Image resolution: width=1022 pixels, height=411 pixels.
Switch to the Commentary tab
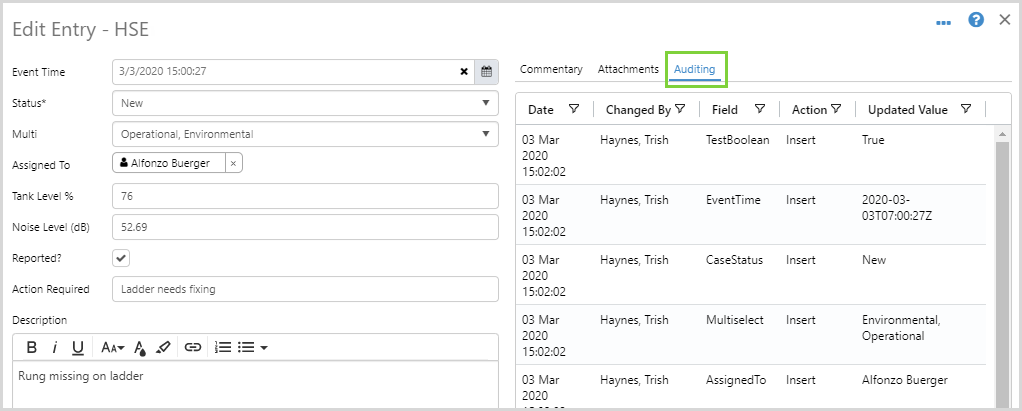click(551, 69)
